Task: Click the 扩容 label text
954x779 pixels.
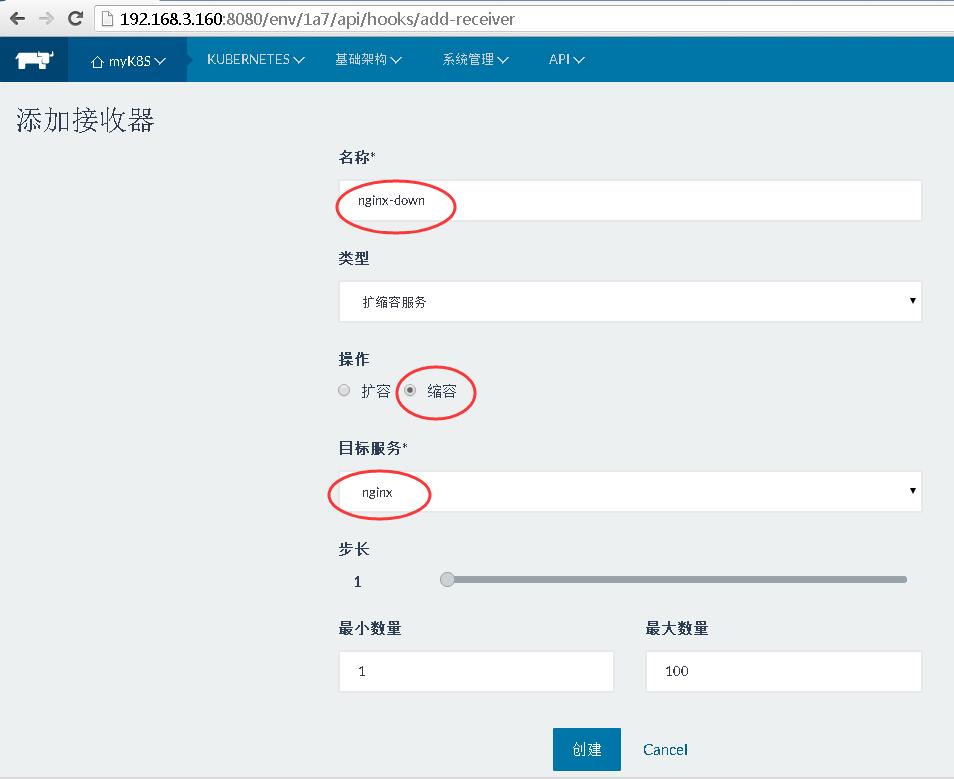Action: point(375,391)
